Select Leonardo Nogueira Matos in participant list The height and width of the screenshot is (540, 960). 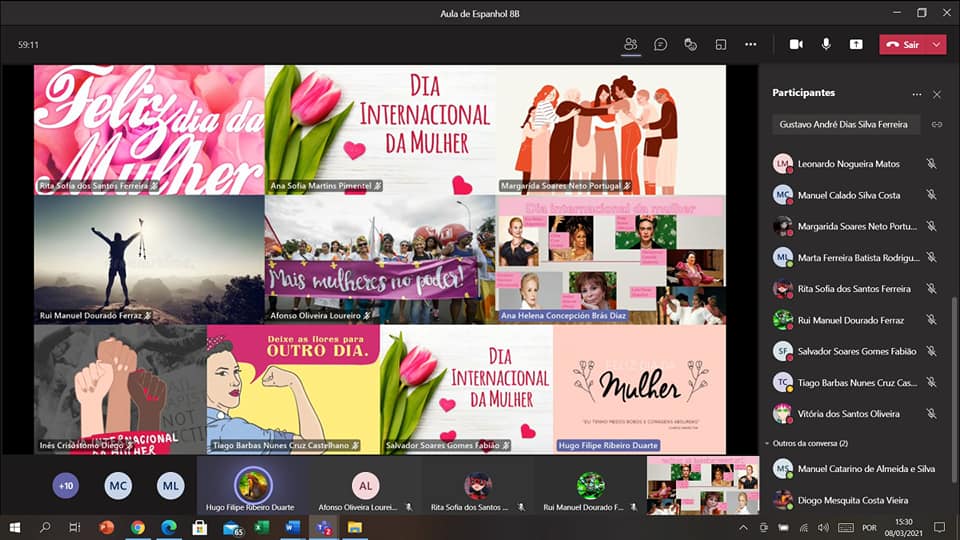tap(848, 164)
